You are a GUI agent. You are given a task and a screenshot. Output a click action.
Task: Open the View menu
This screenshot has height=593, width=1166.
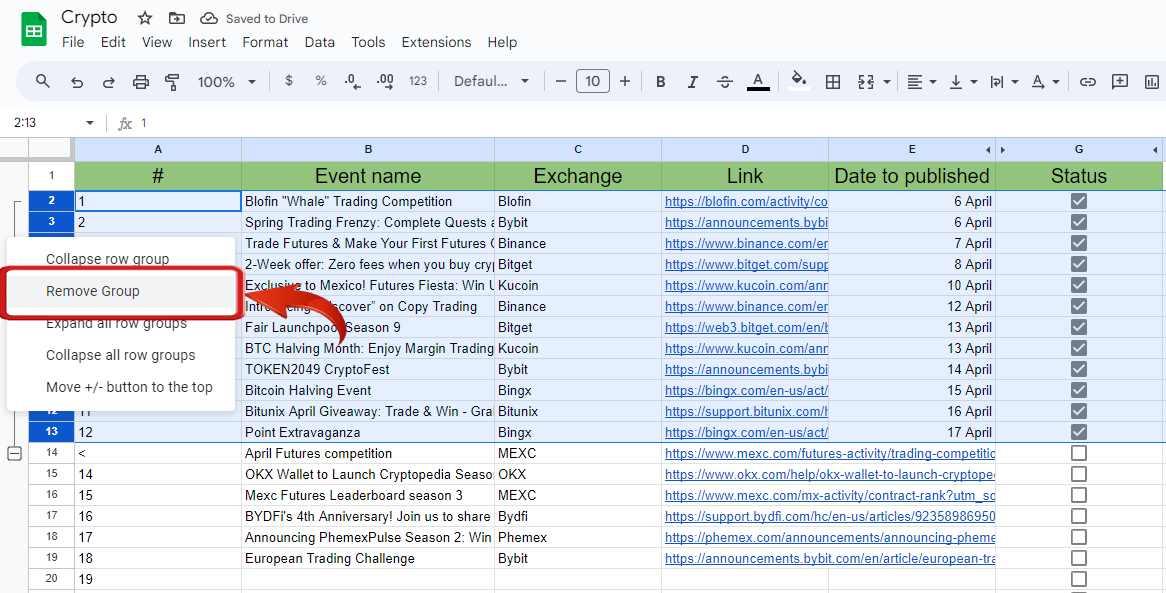[157, 42]
